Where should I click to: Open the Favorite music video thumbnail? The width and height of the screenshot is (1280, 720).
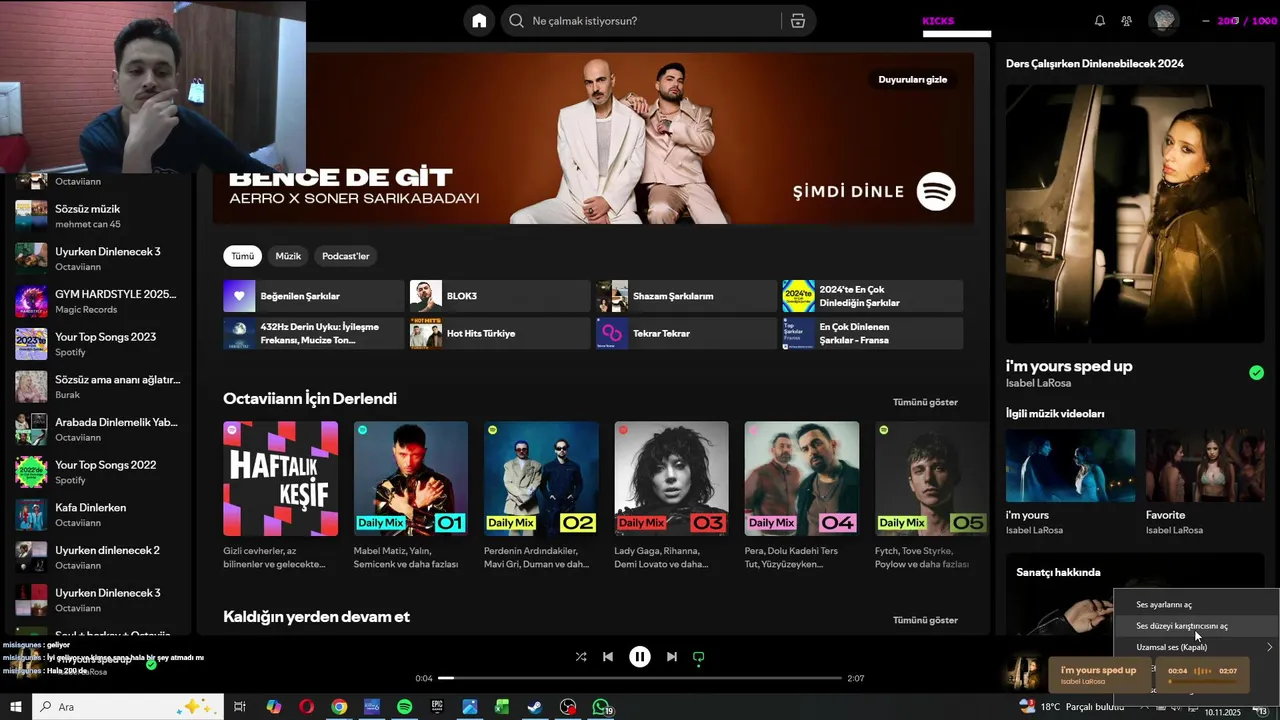[x=1205, y=465]
